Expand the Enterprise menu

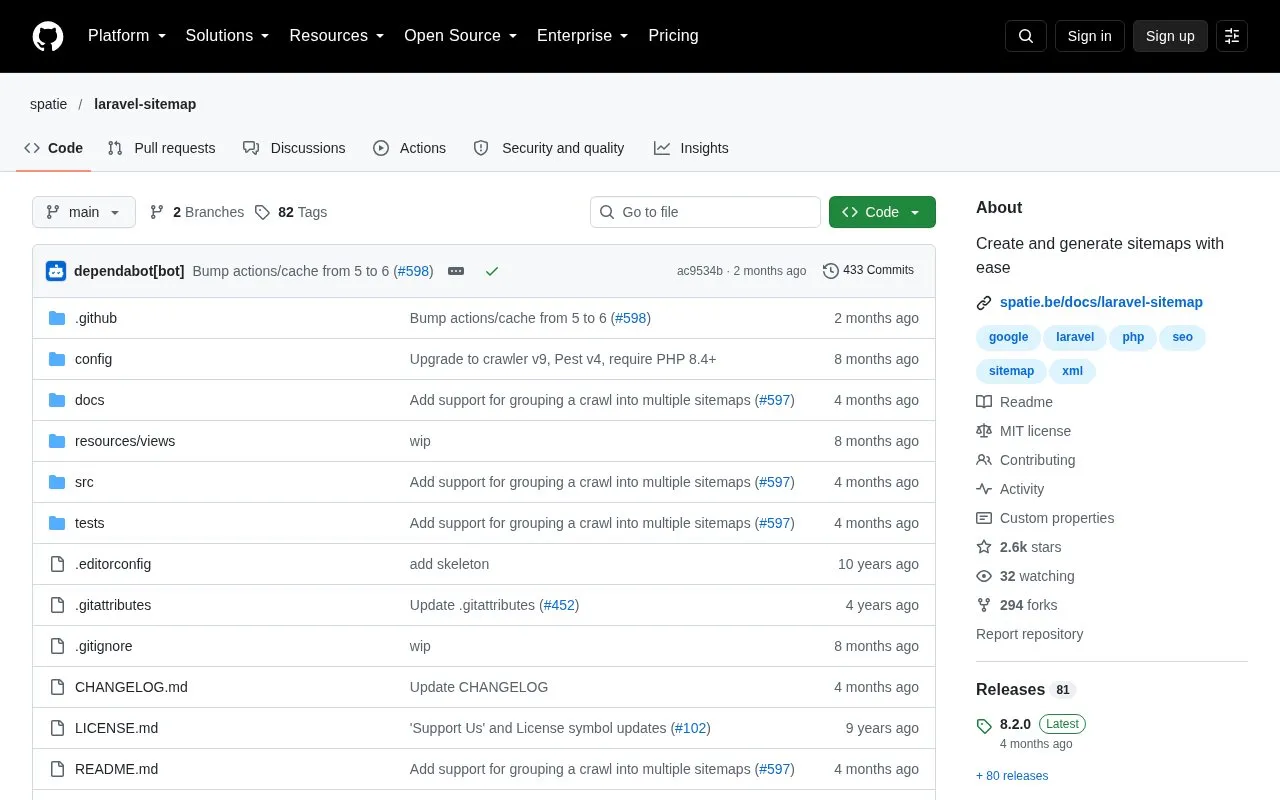[583, 36]
